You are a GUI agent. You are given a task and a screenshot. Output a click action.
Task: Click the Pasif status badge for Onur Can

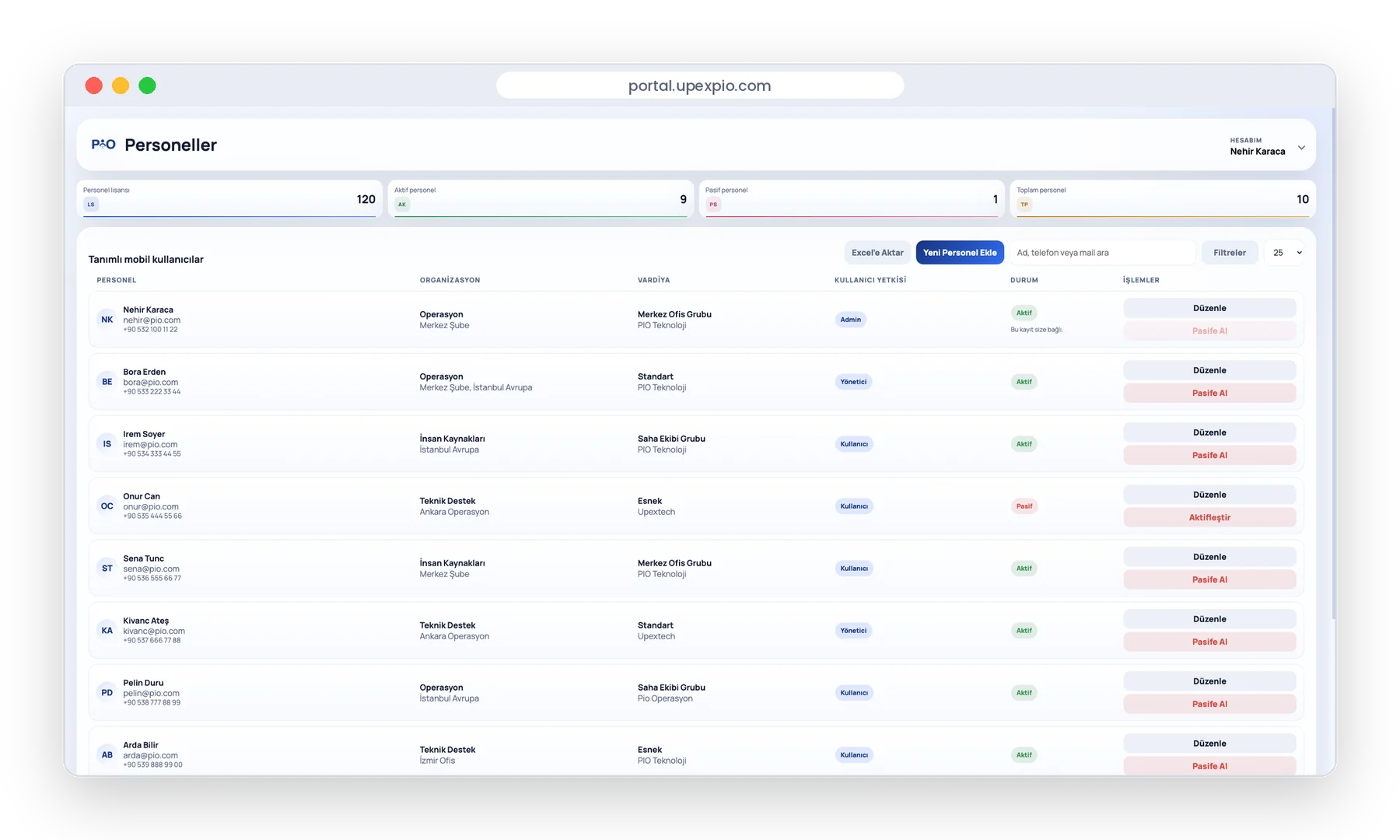coord(1024,506)
